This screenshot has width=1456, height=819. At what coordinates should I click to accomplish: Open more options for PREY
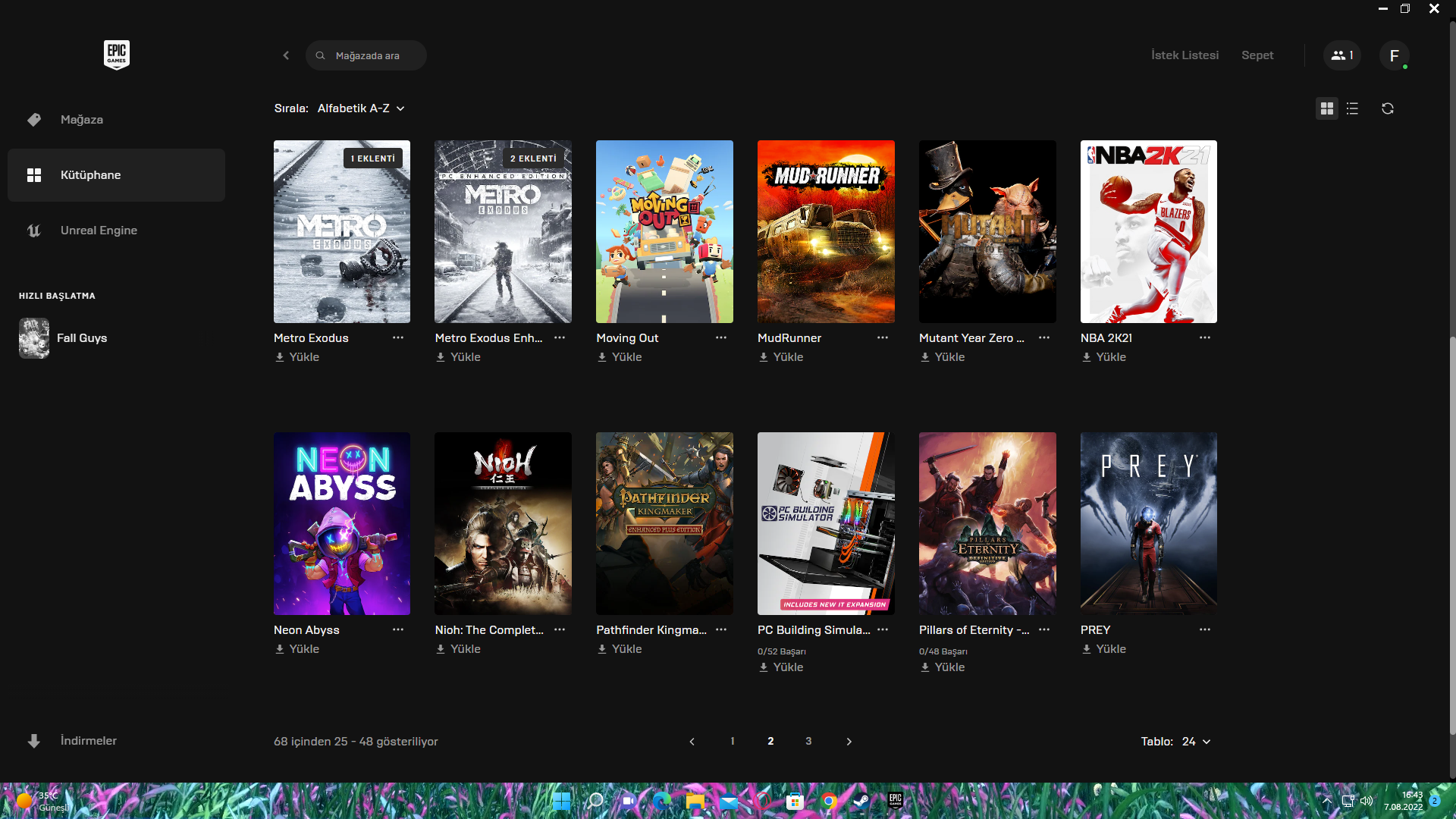[1205, 629]
